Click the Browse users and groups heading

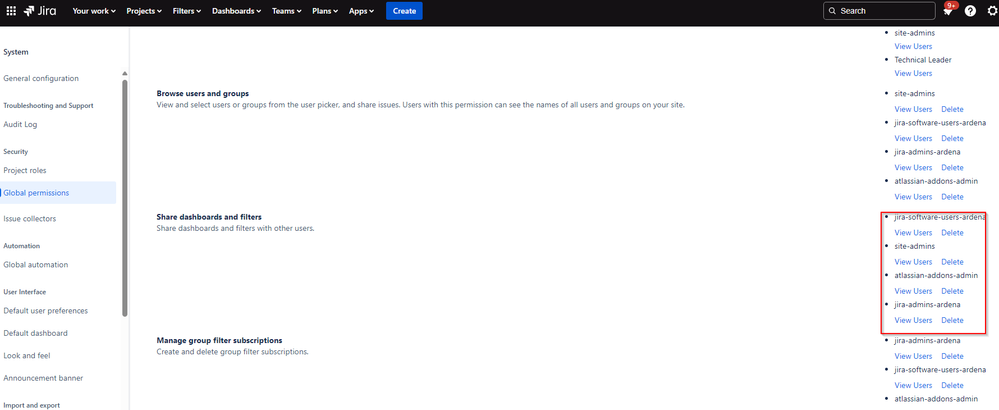203,94
